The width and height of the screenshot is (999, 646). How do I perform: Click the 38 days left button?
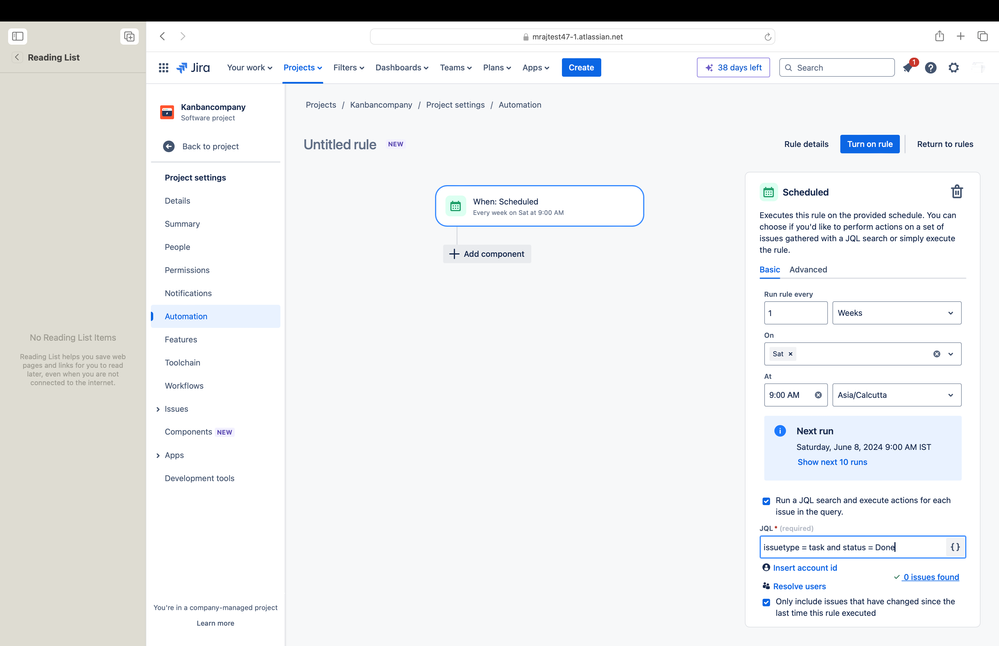tap(733, 68)
